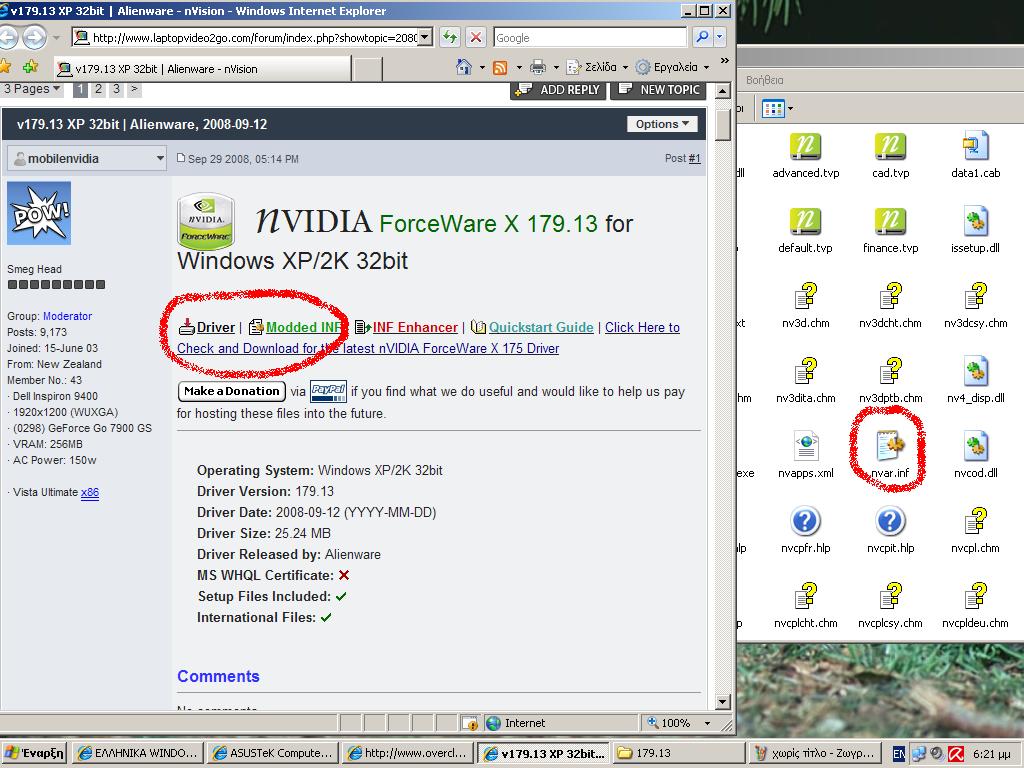Select nv3d.chm help file
1024x768 pixels.
click(x=805, y=305)
